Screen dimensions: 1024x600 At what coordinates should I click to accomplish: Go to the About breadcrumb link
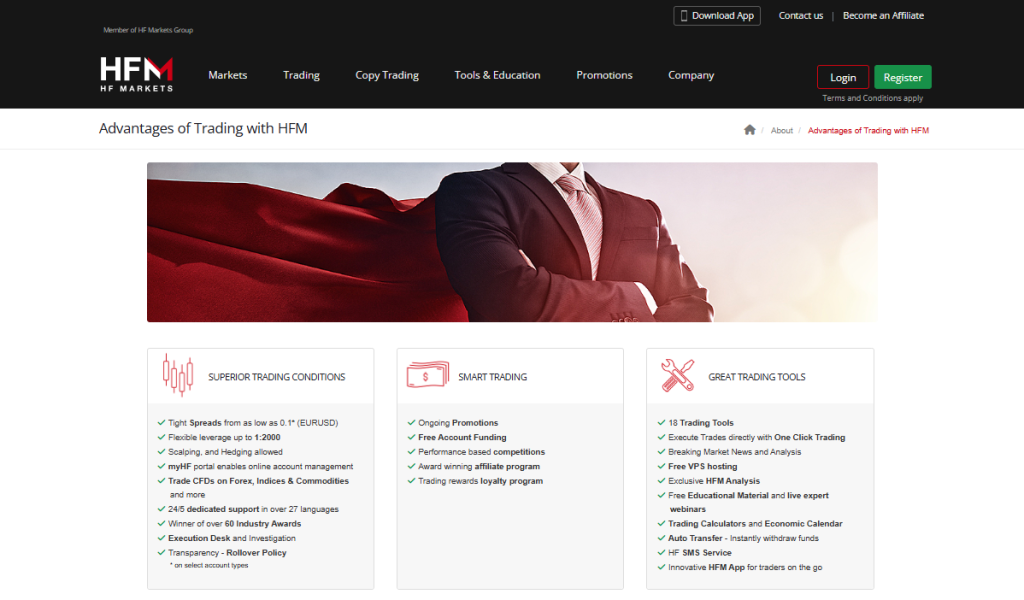[x=782, y=131]
